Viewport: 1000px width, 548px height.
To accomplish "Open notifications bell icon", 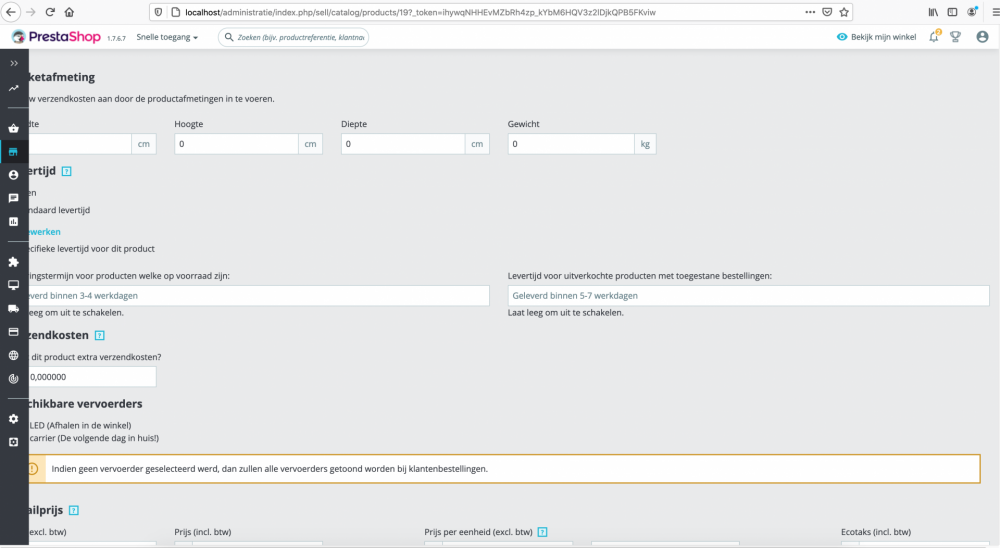I will pos(934,36).
